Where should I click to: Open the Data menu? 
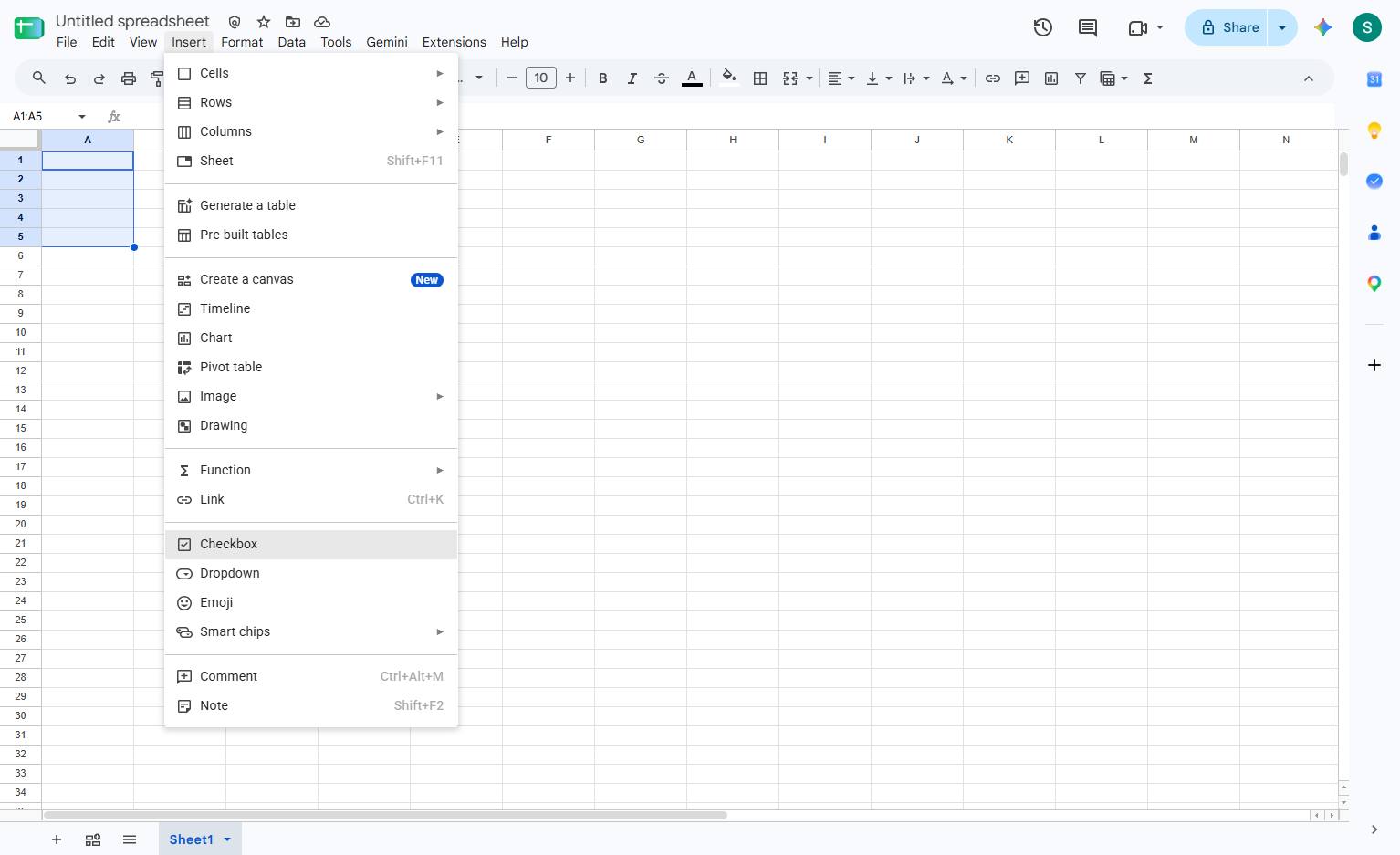[292, 42]
